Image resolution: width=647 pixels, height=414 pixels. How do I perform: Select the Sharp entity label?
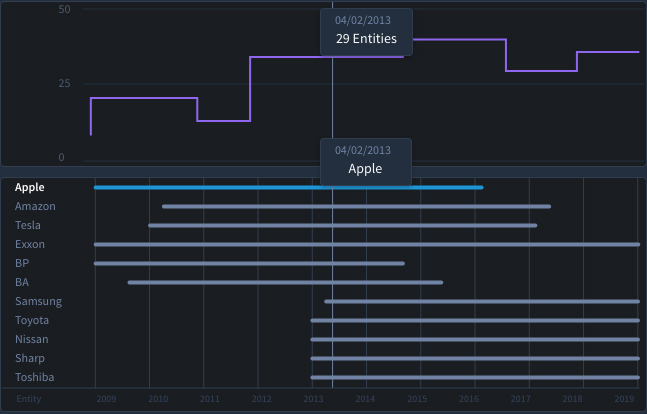[30, 358]
